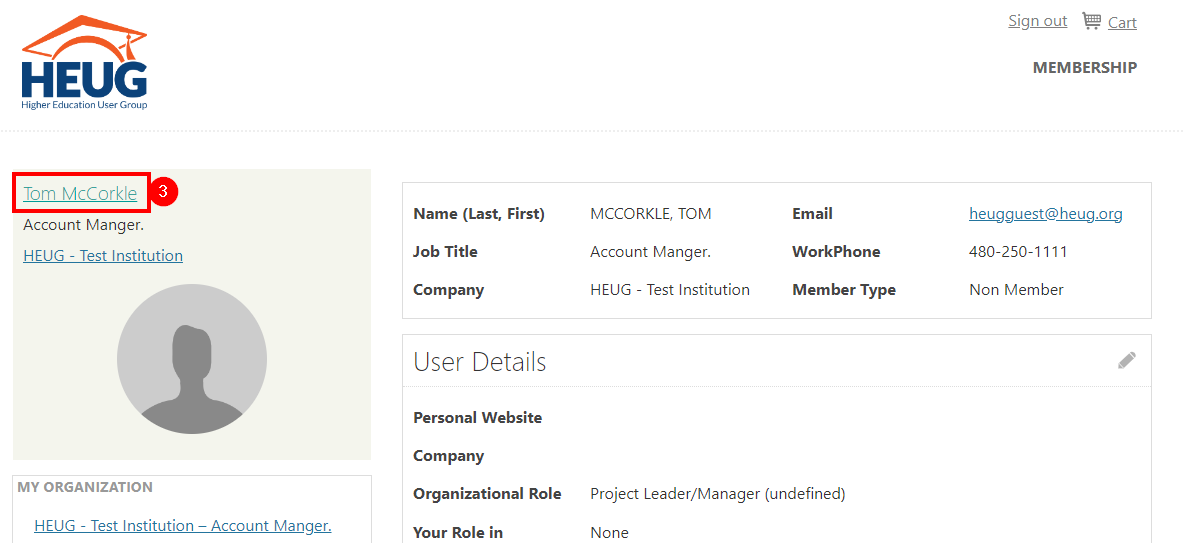Select the Name (Last, First) label
The height and width of the screenshot is (543, 1183).
479,214
